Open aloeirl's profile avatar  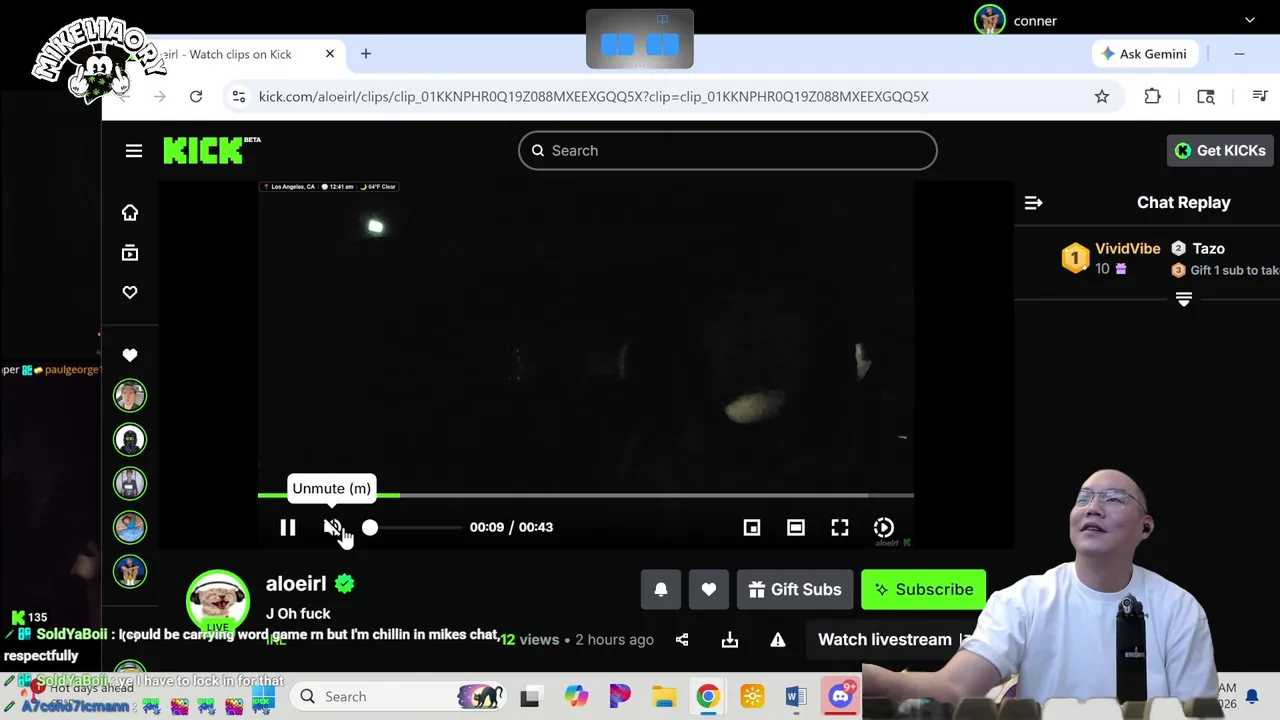coord(218,602)
